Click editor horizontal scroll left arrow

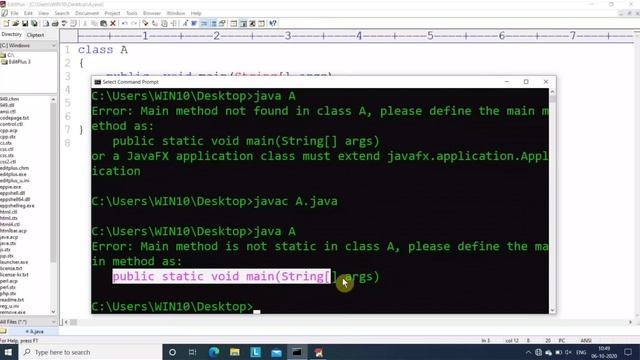coord(66,322)
